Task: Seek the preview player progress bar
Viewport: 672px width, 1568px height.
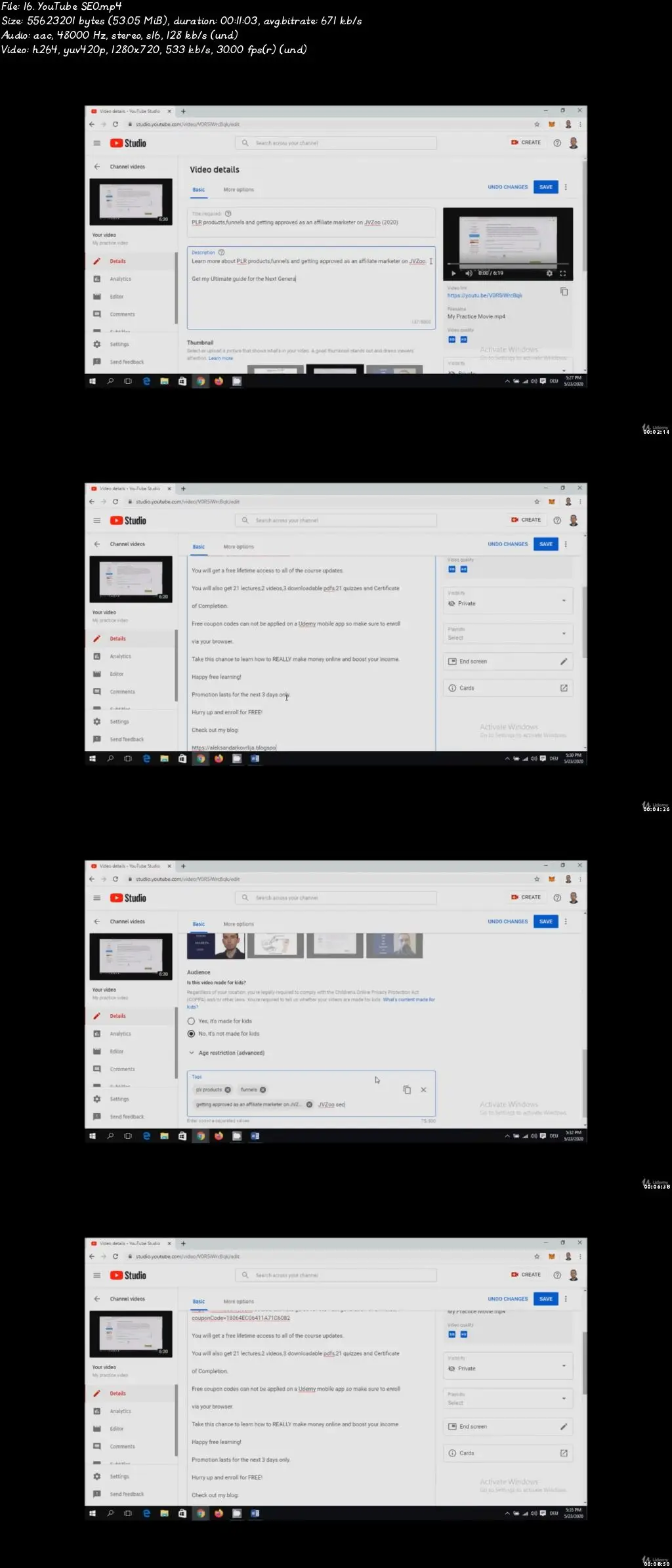Action: click(x=508, y=265)
